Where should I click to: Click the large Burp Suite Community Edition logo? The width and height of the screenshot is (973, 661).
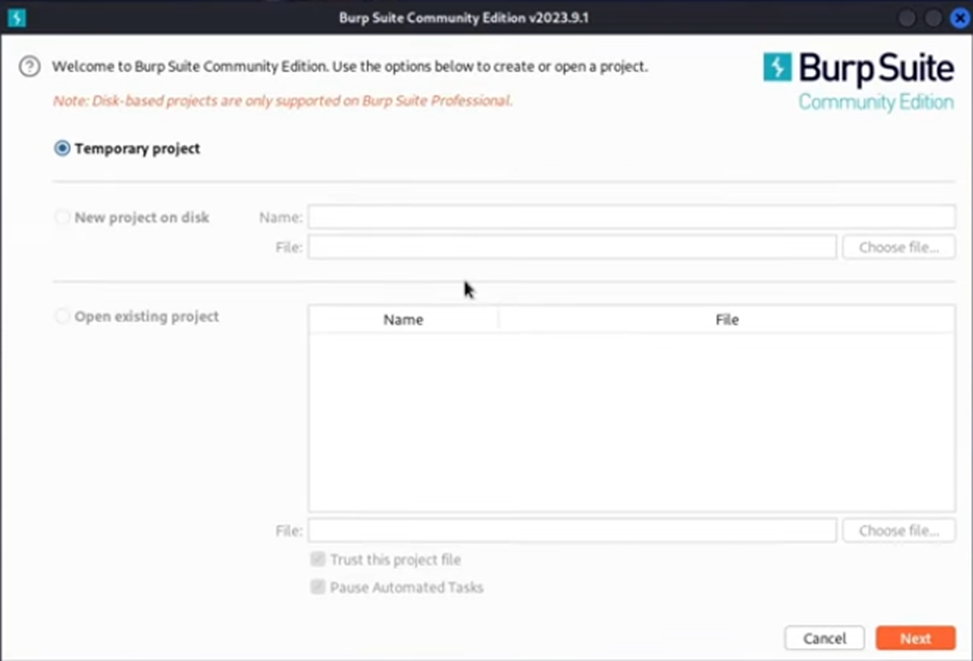coord(858,81)
